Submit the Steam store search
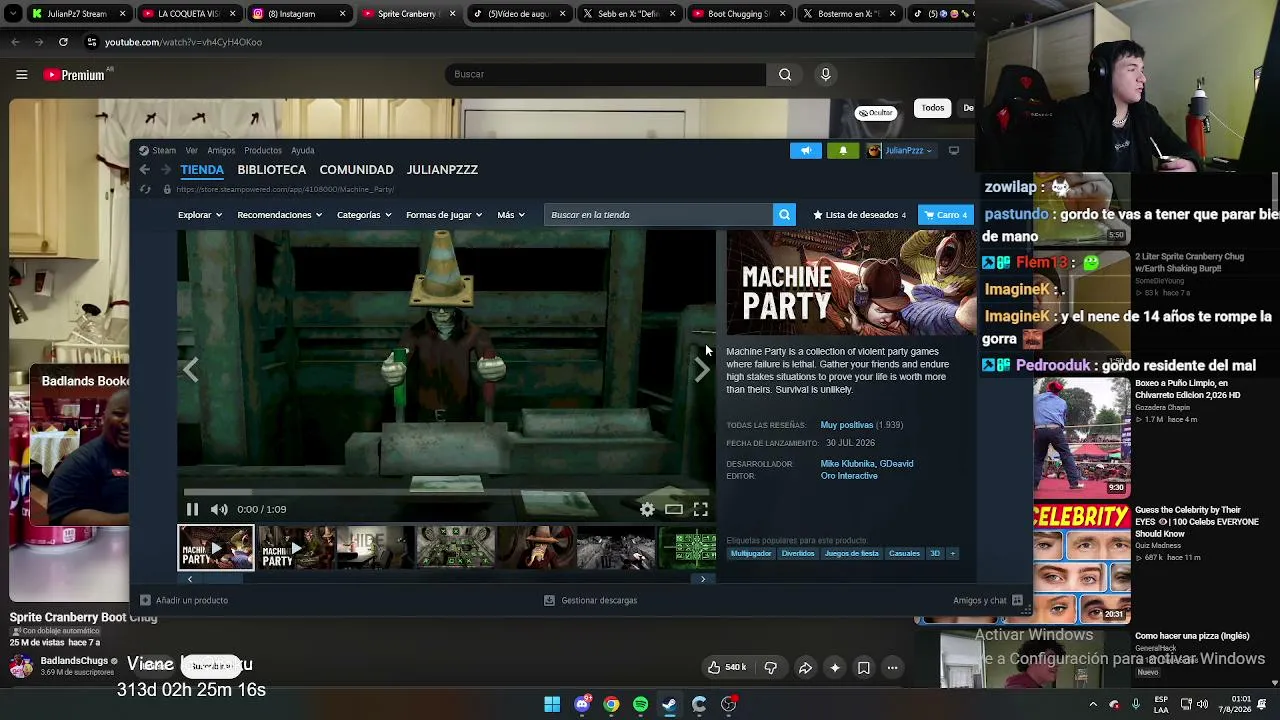Screen dimensions: 1280x720 pyautogui.click(x=785, y=215)
